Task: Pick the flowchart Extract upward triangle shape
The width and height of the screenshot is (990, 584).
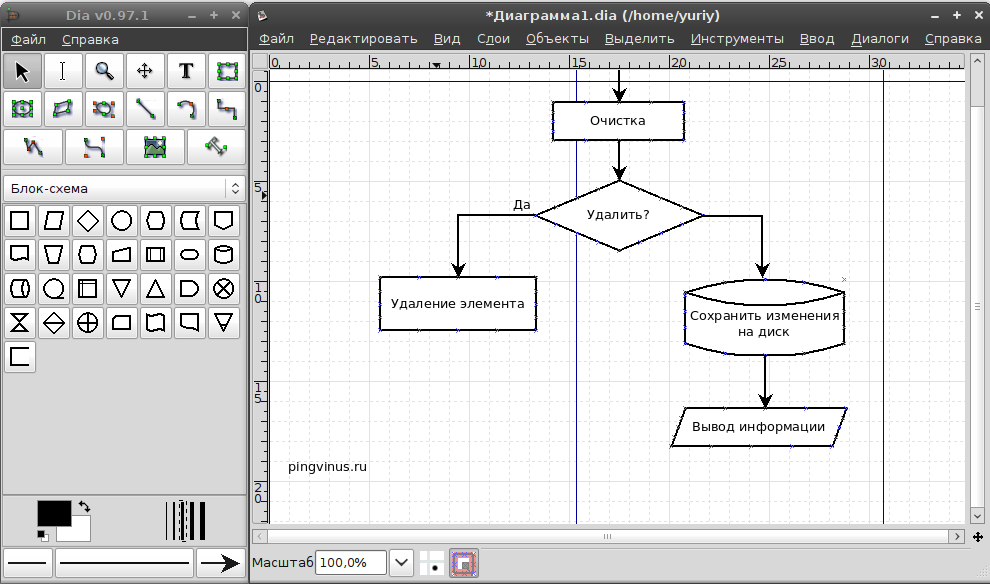Action: 155,289
